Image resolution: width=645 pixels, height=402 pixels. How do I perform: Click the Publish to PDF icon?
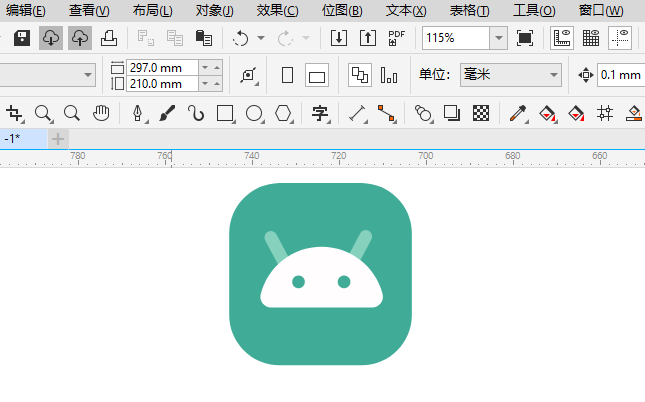coord(397,38)
